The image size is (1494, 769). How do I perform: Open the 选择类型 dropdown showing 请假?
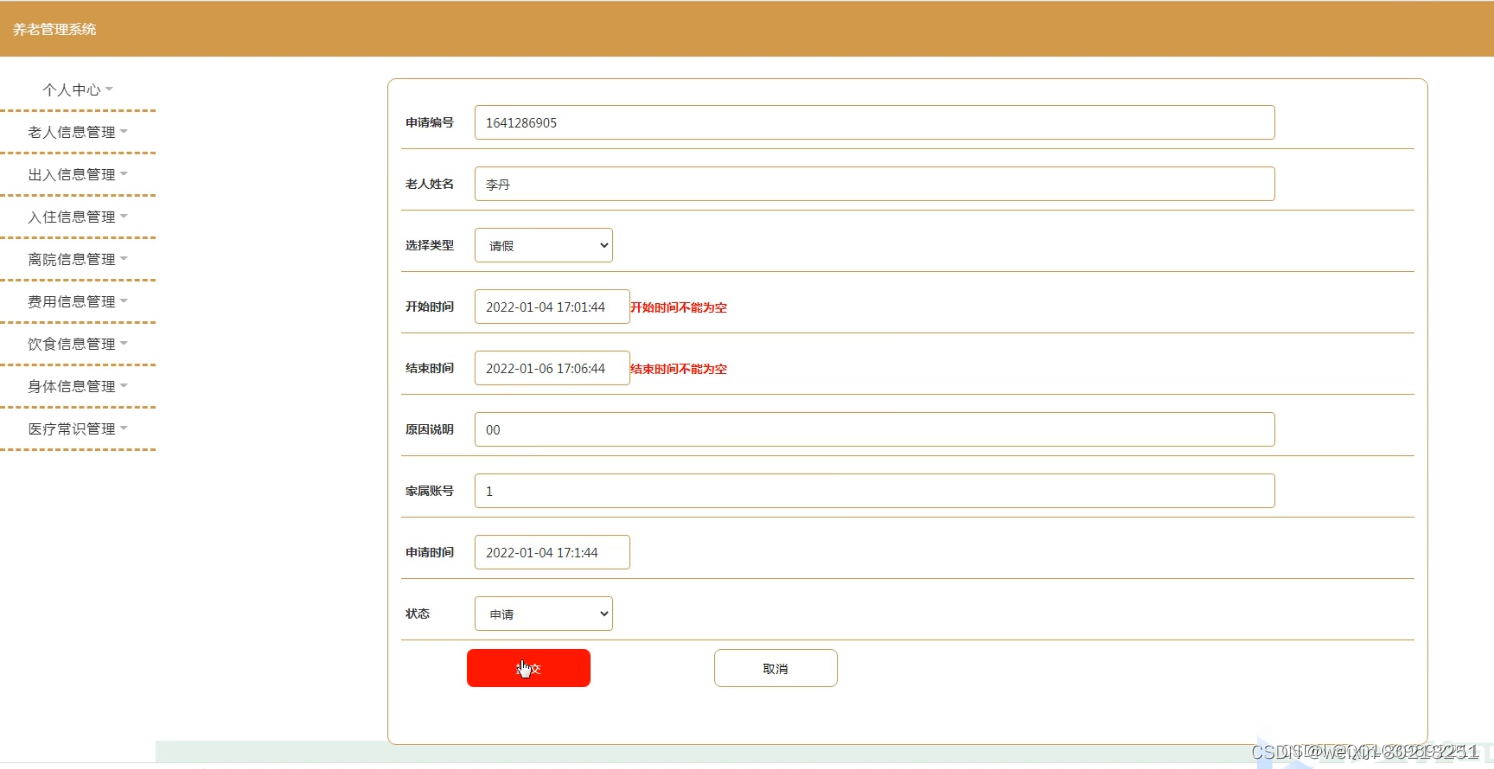point(543,245)
